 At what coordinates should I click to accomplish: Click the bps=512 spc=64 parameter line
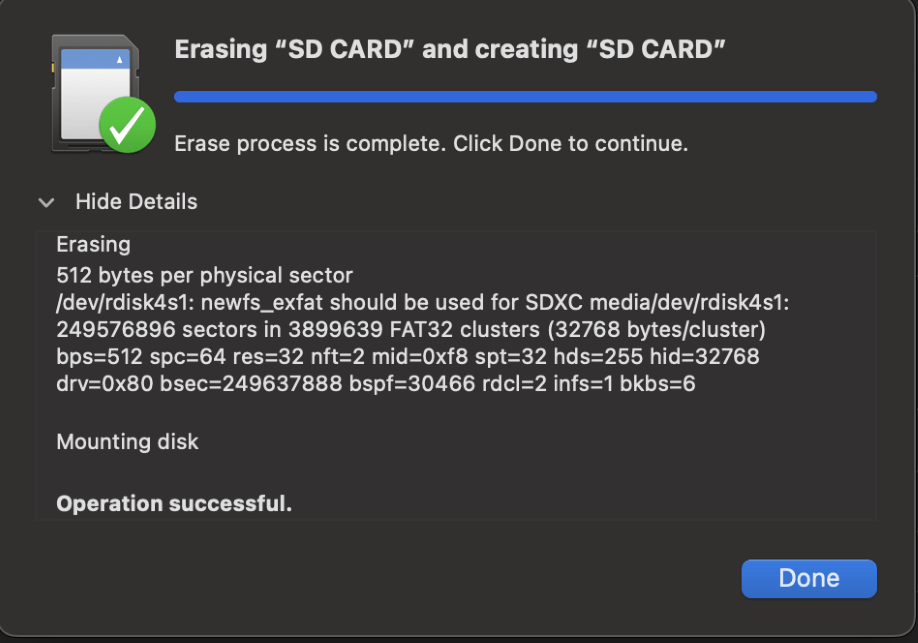click(407, 357)
